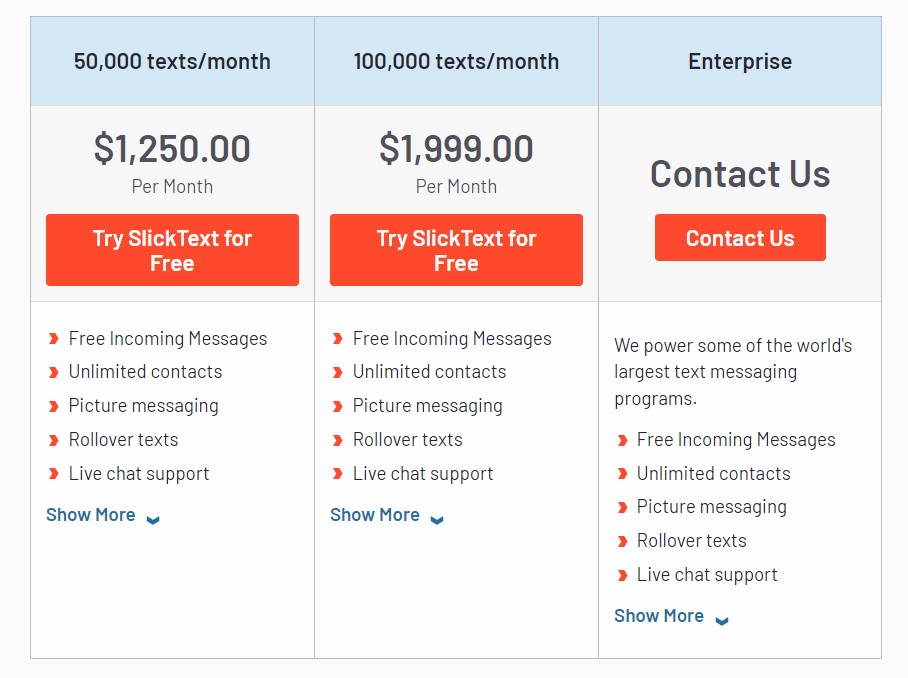Click the arrow icon beside Picture messaging
The height and width of the screenshot is (678, 908).
(x=54, y=406)
